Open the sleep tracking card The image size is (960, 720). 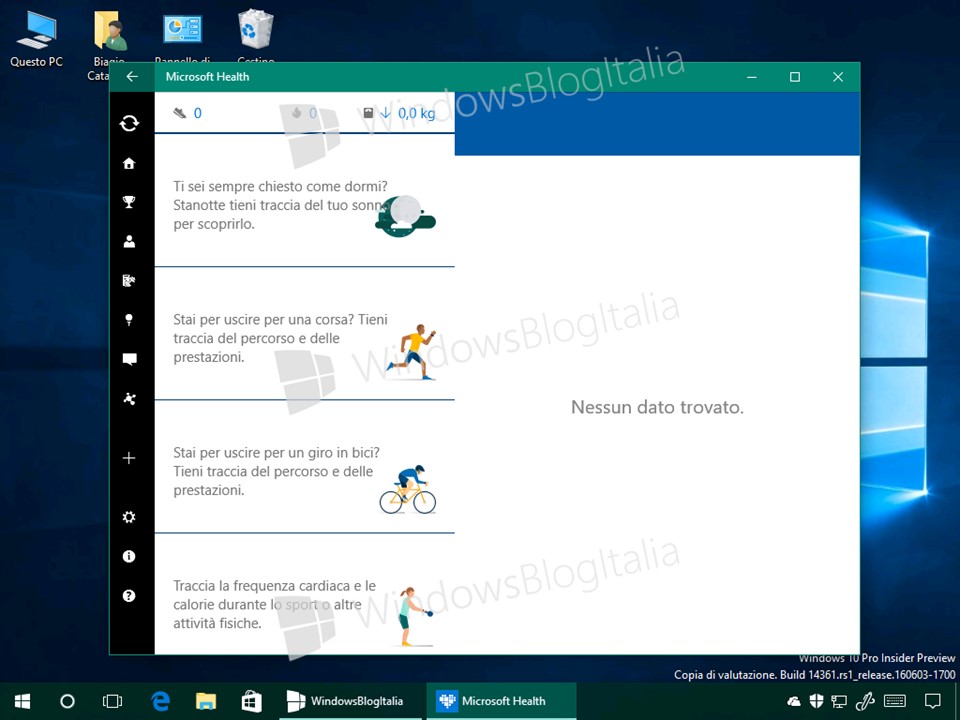click(304, 201)
